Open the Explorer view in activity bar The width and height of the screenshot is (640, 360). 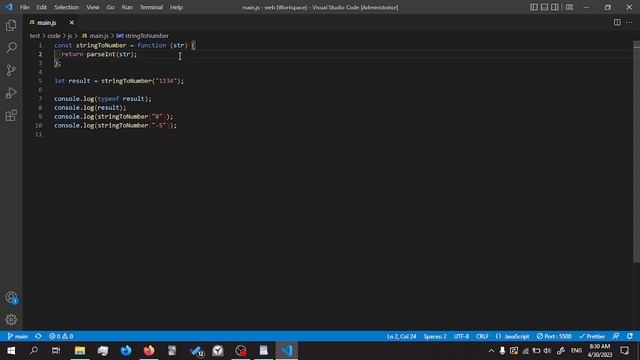[x=11, y=25]
